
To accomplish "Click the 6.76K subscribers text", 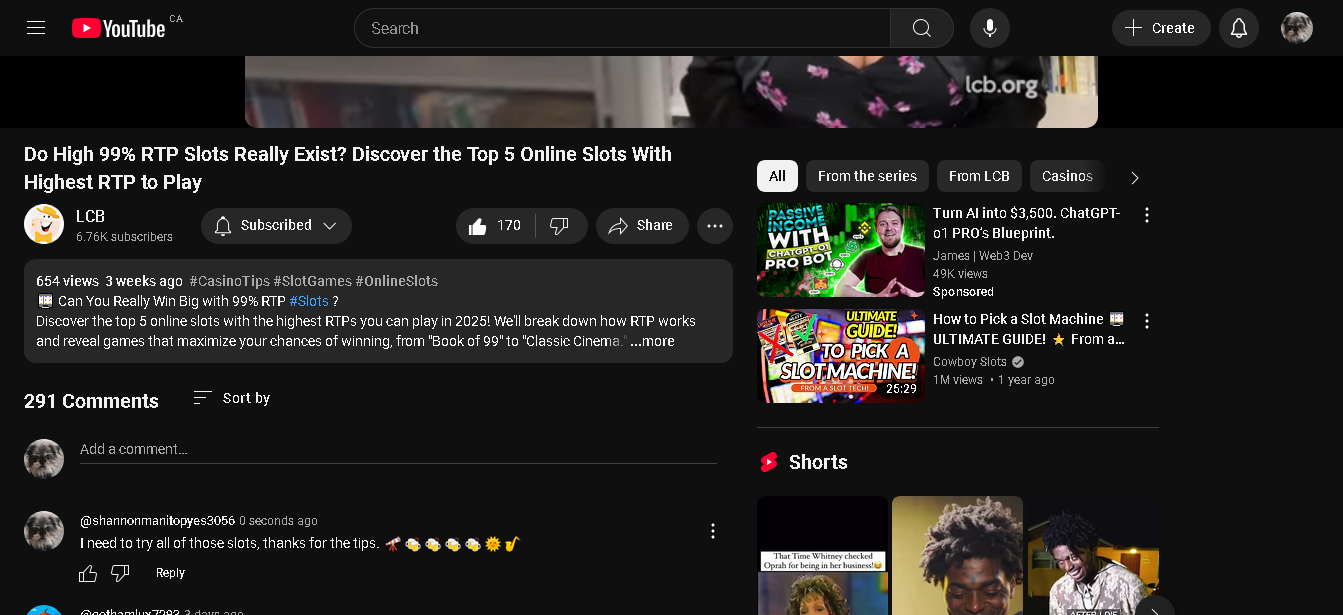I will click(124, 237).
